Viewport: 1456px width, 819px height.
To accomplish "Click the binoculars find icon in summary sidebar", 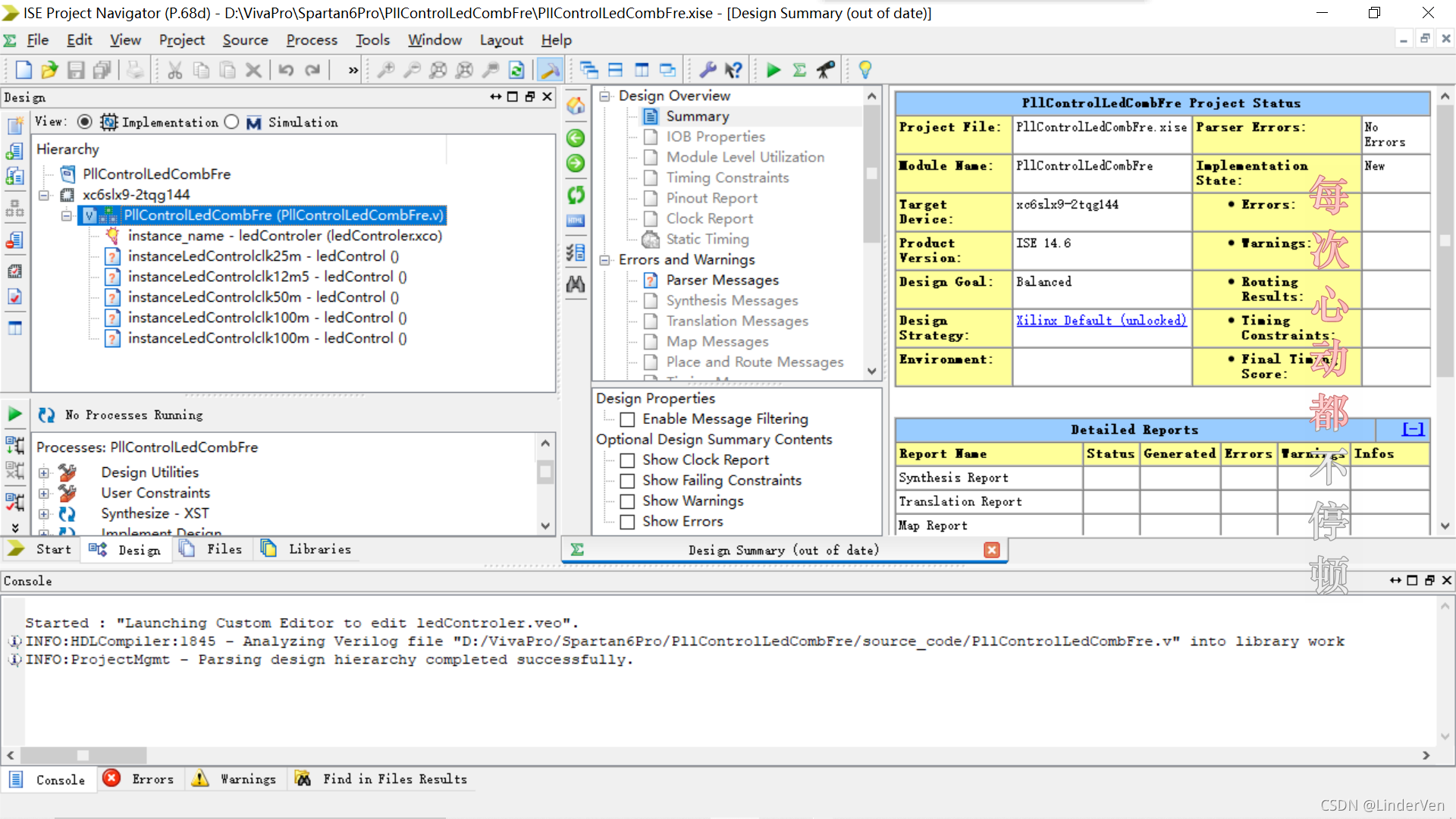I will click(x=576, y=284).
